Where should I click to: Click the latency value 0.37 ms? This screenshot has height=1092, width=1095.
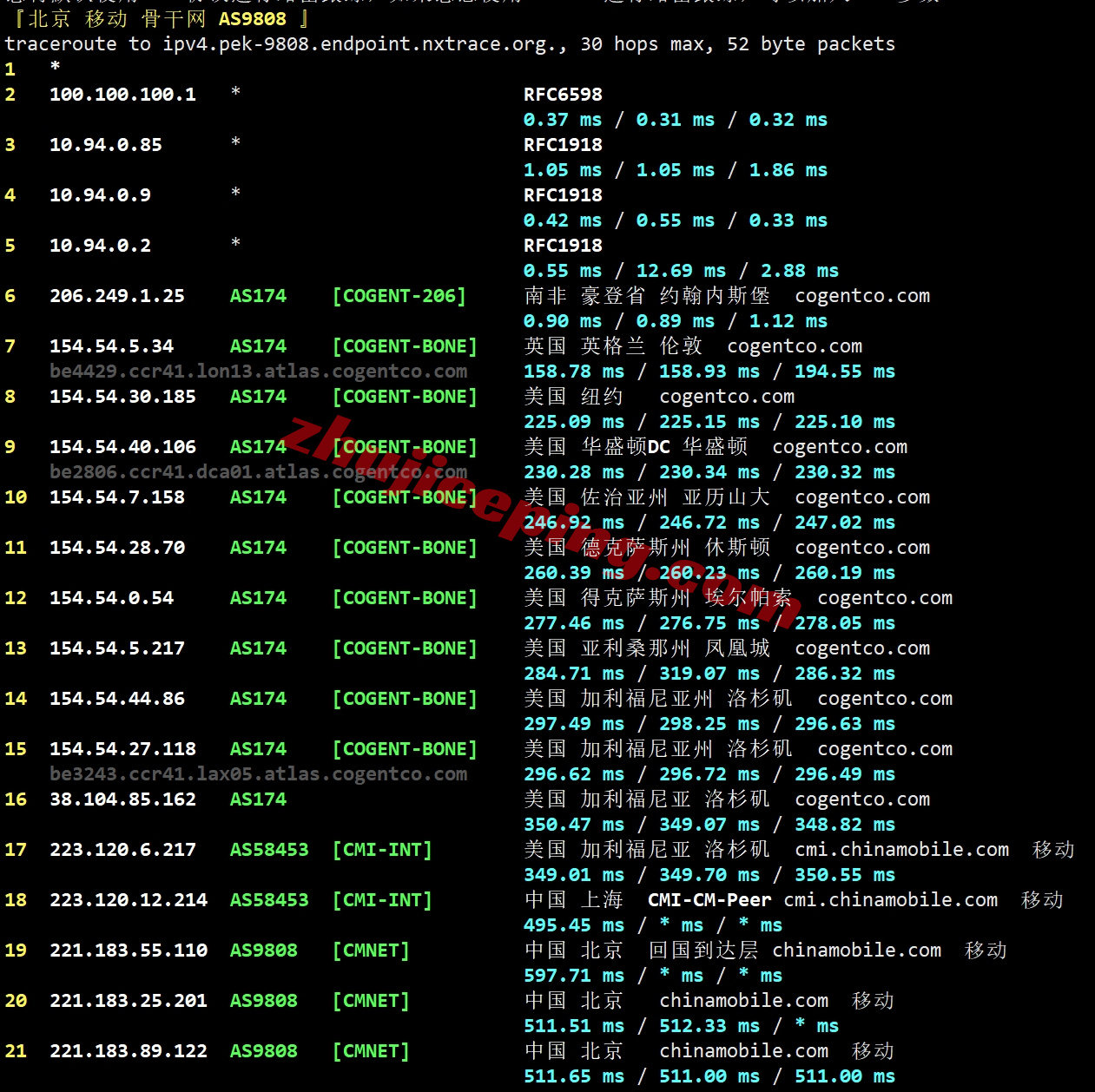click(563, 120)
